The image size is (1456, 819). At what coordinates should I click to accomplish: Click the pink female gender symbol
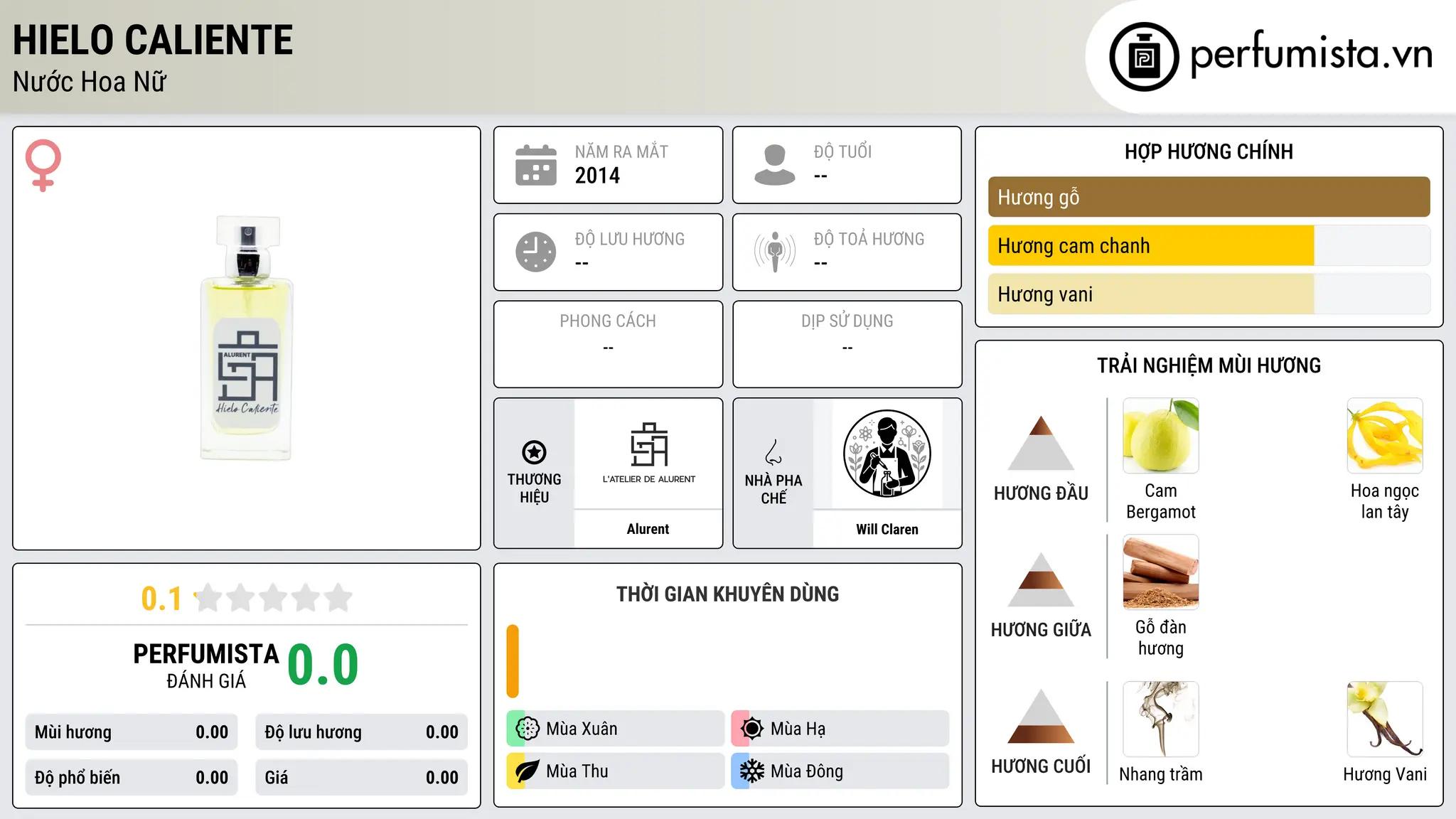click(x=43, y=165)
